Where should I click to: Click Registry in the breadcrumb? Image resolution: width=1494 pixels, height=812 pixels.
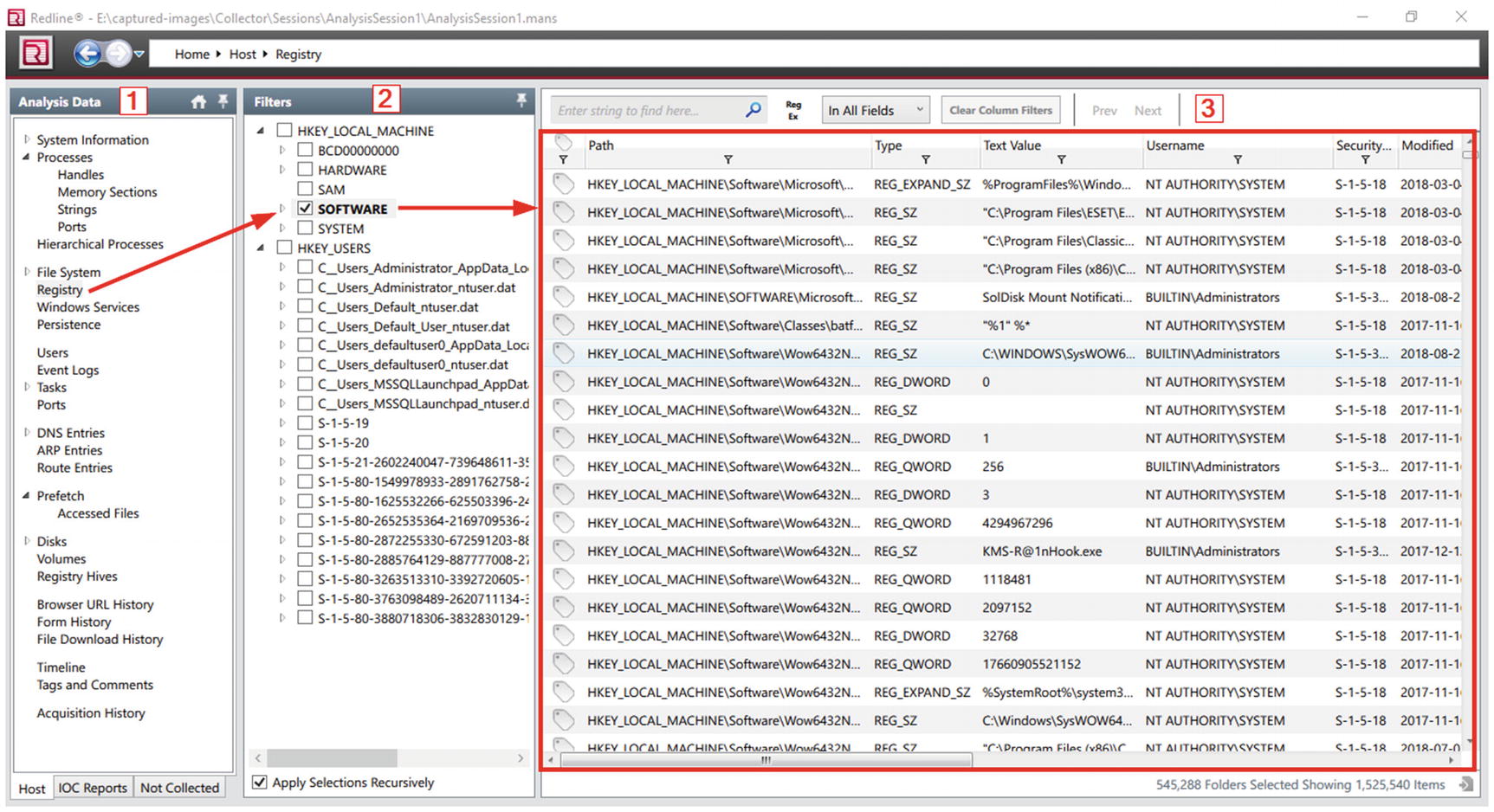[x=298, y=54]
